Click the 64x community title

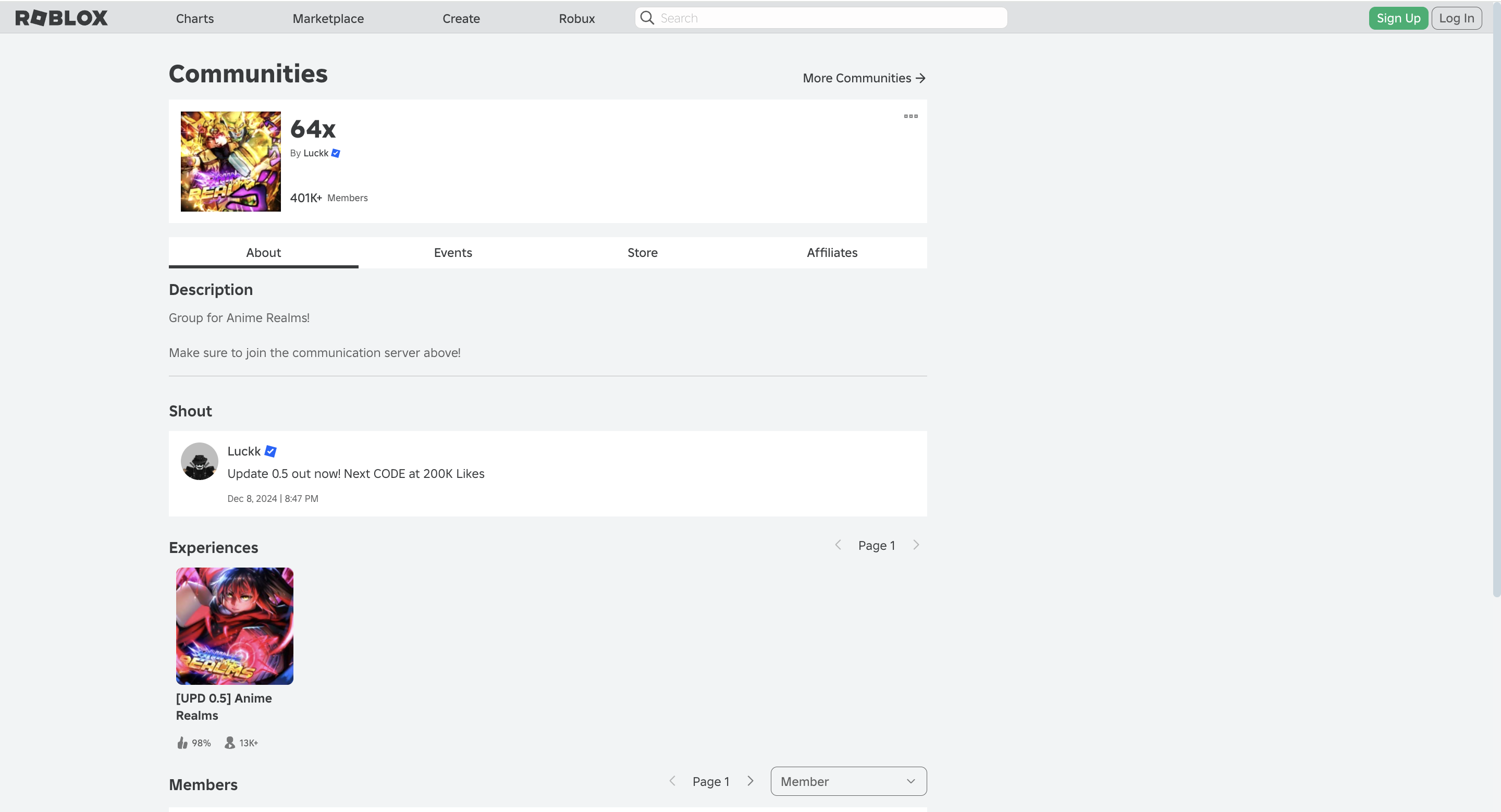[313, 129]
